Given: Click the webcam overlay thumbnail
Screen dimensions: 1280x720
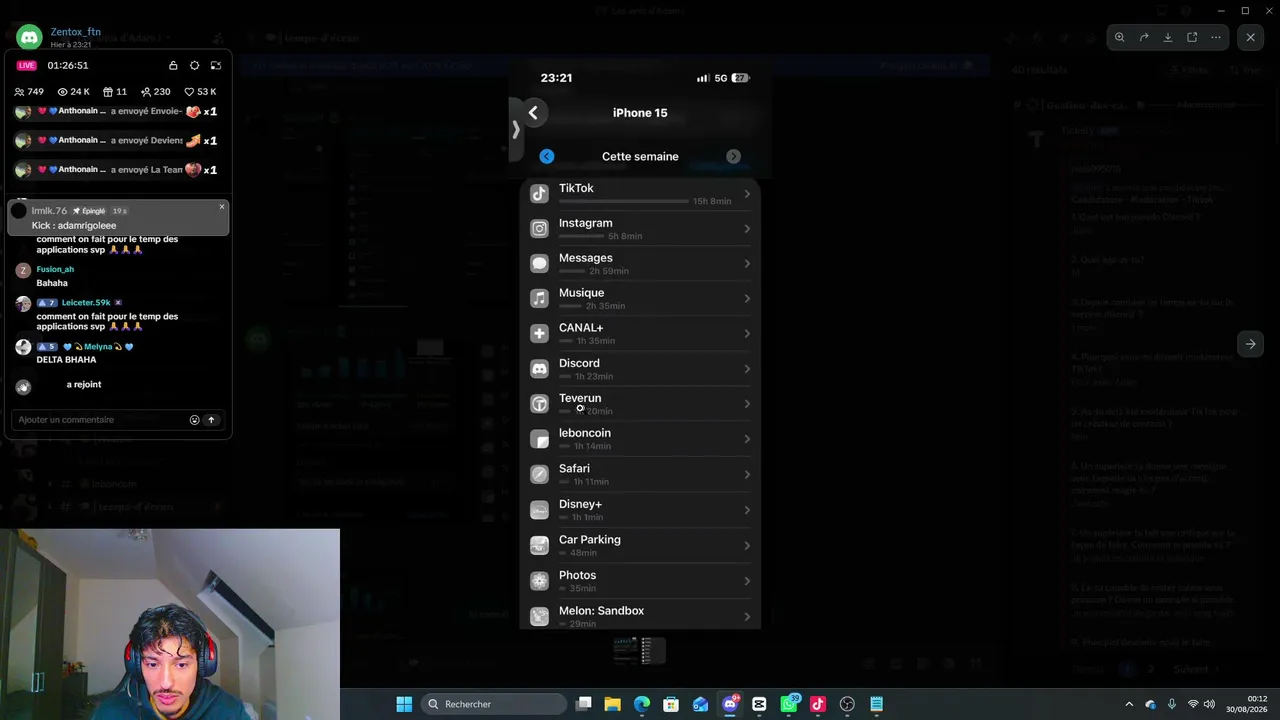Looking at the screenshot, I should point(170,624).
